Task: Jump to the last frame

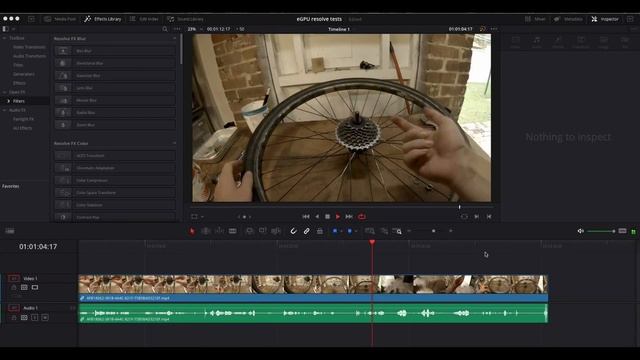Action: pyautogui.click(x=349, y=217)
